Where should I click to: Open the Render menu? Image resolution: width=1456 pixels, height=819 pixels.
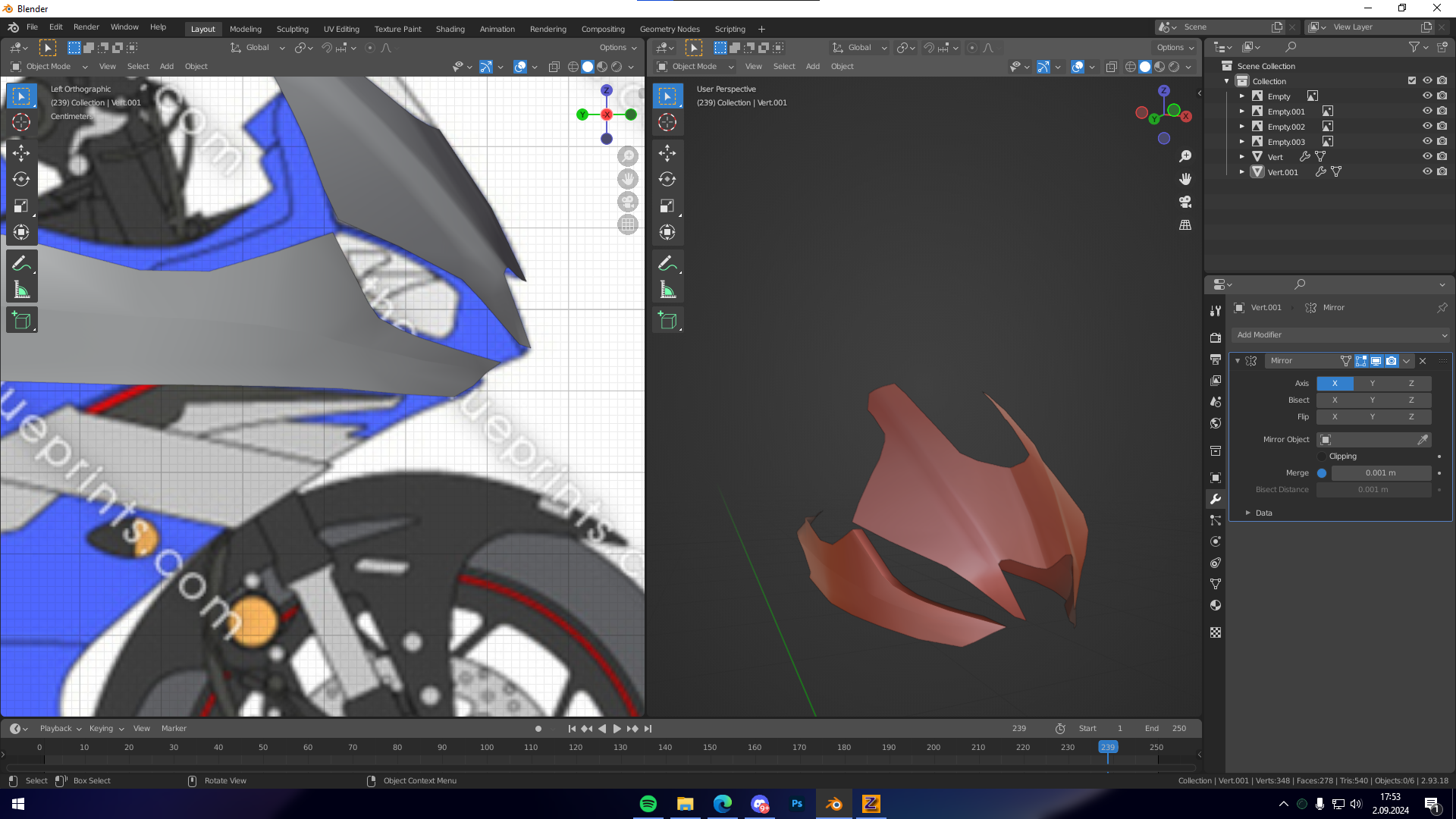(86, 27)
